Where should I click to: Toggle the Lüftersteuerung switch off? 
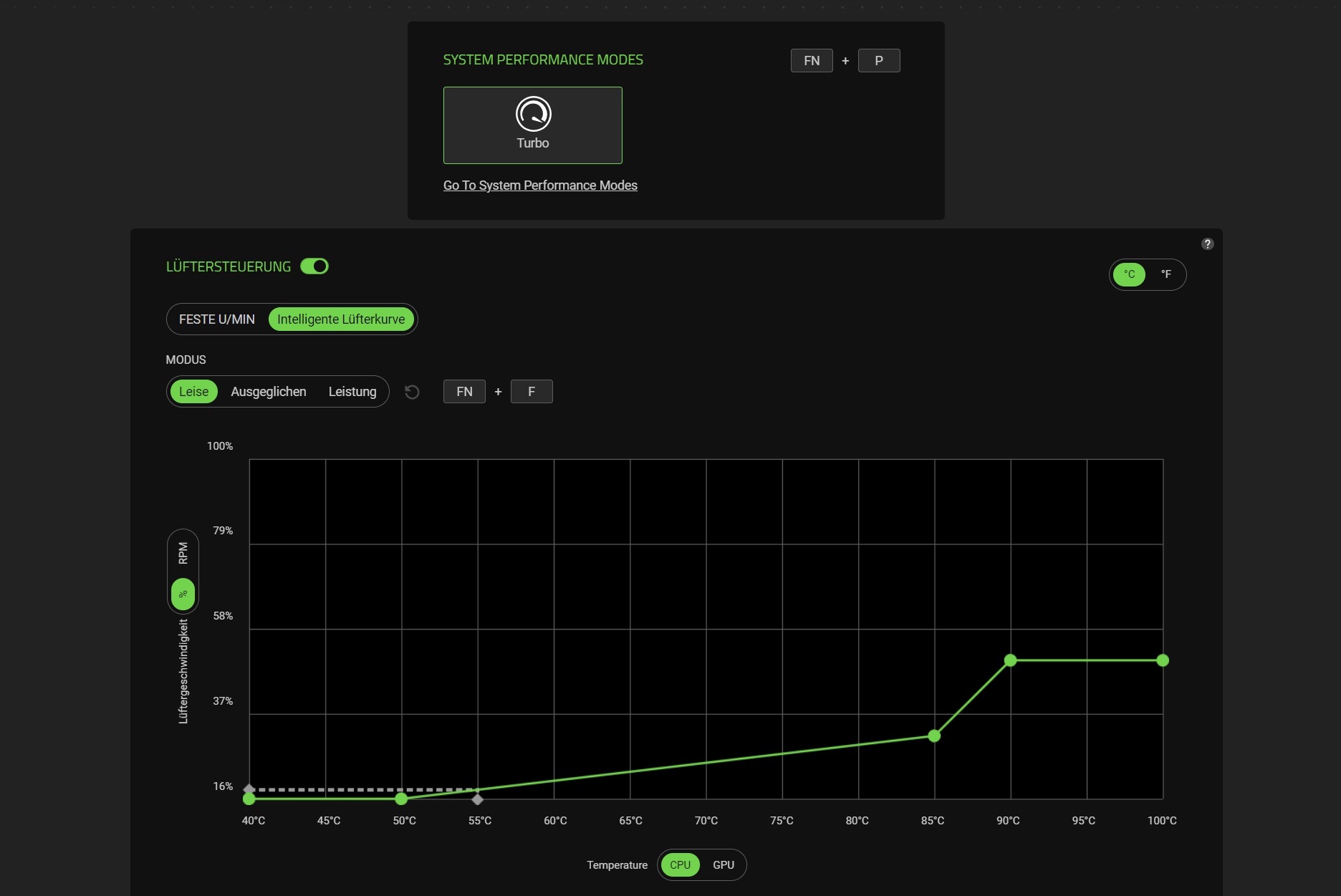314,266
